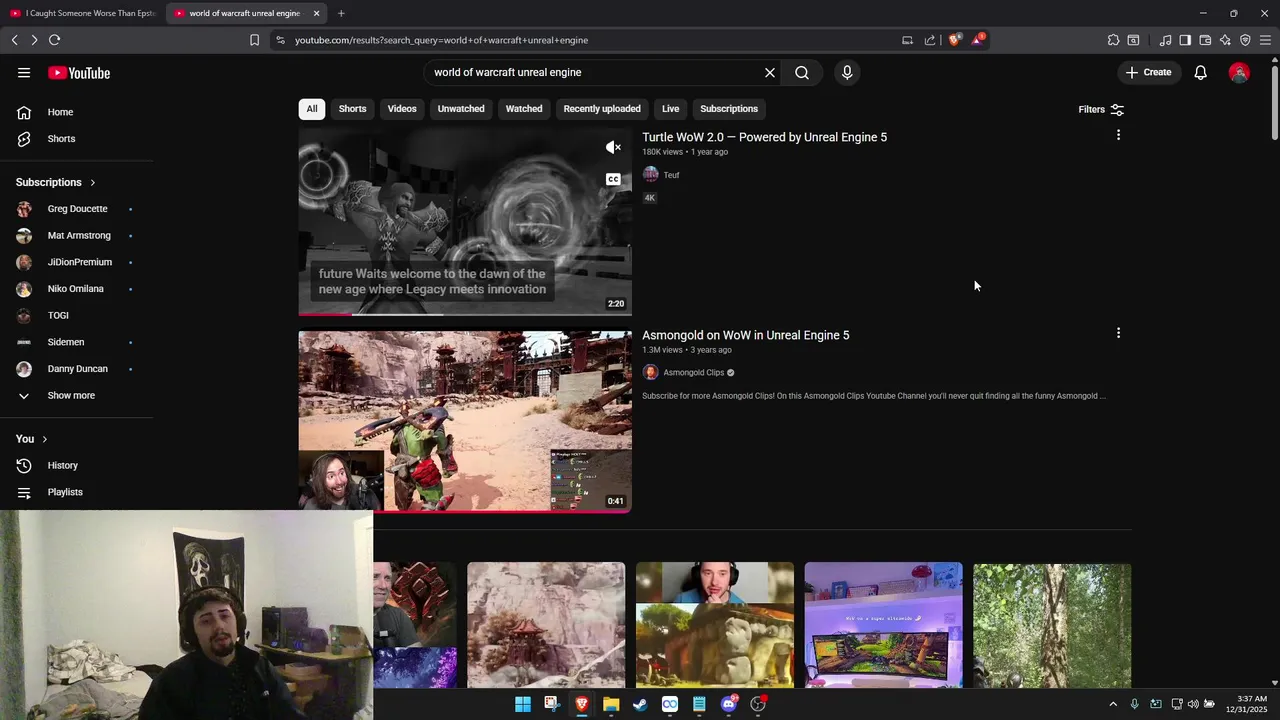Screen dimensions: 1280x720
Task: Open the Brave VPN shield icon
Action: [1245, 40]
